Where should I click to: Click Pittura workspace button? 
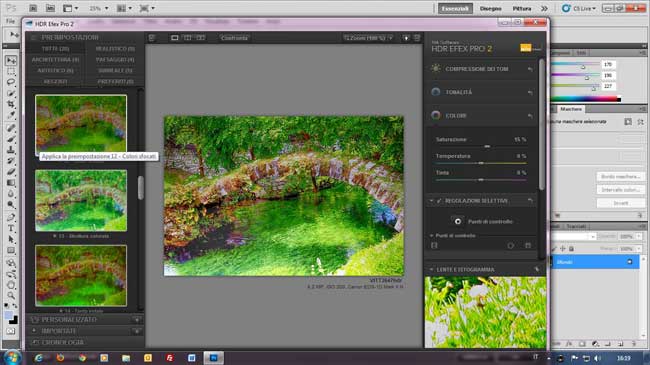[x=522, y=8]
